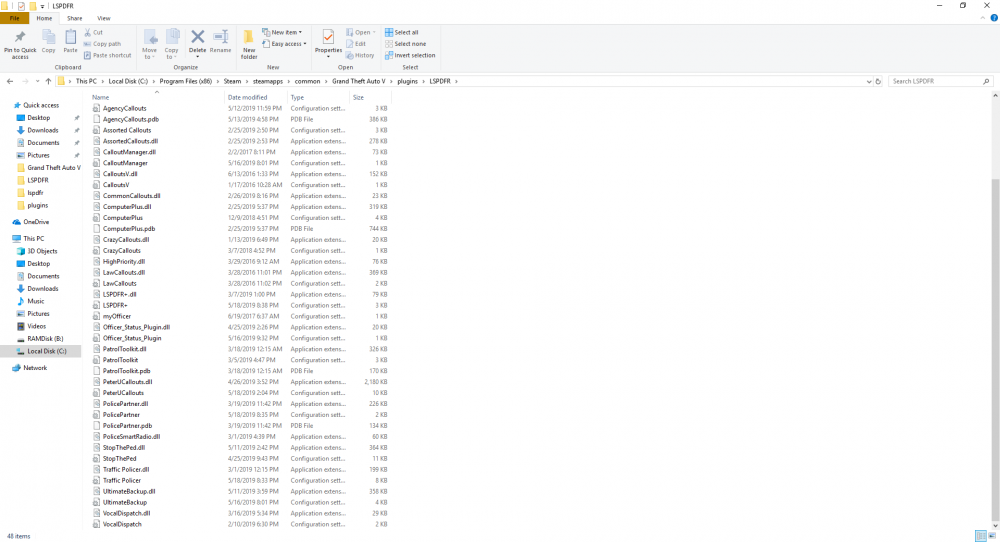The width and height of the screenshot is (1000, 542).
Task: Switch to Details view icon in status bar
Action: pyautogui.click(x=981, y=536)
